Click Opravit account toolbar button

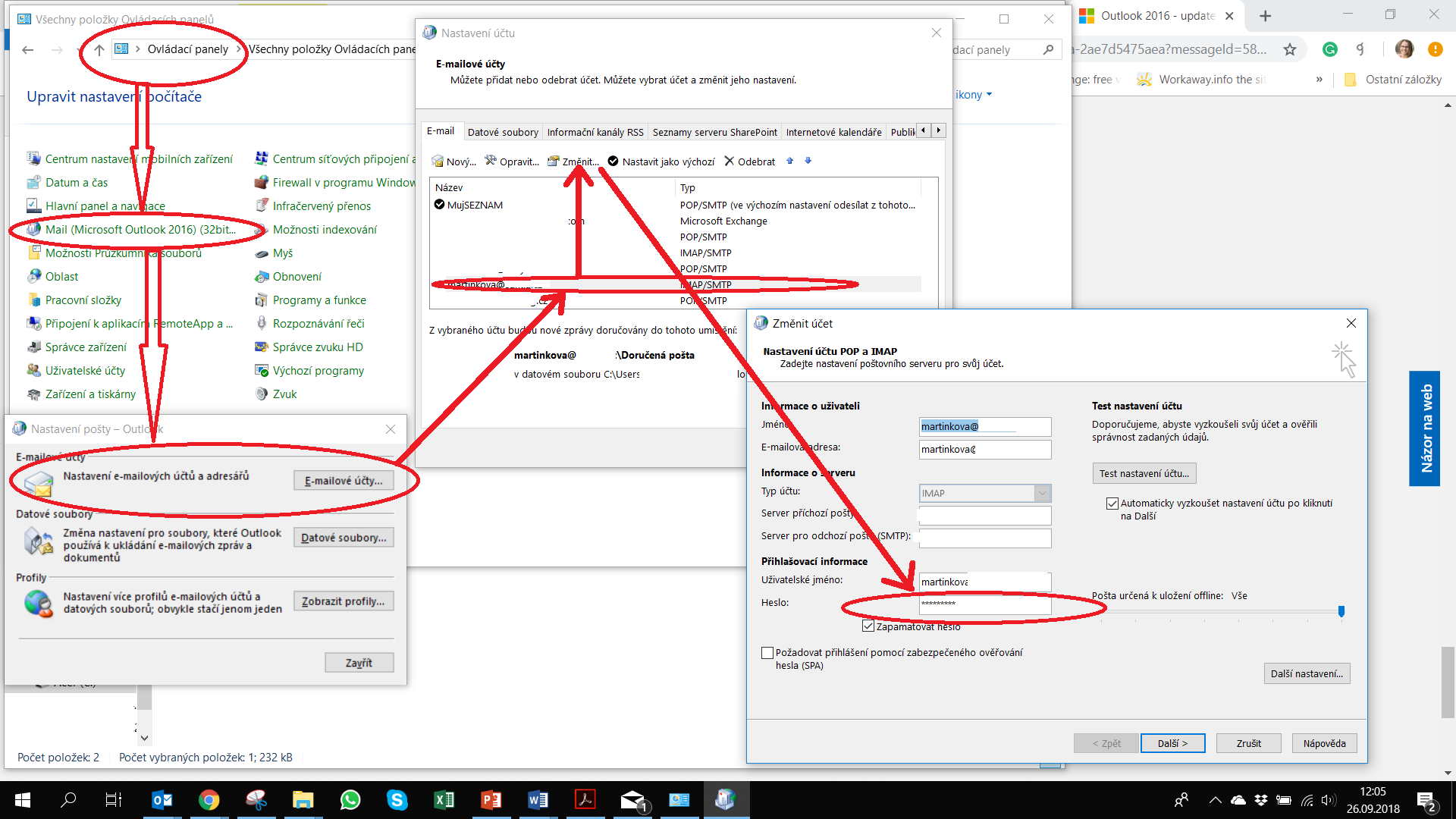pyautogui.click(x=512, y=161)
